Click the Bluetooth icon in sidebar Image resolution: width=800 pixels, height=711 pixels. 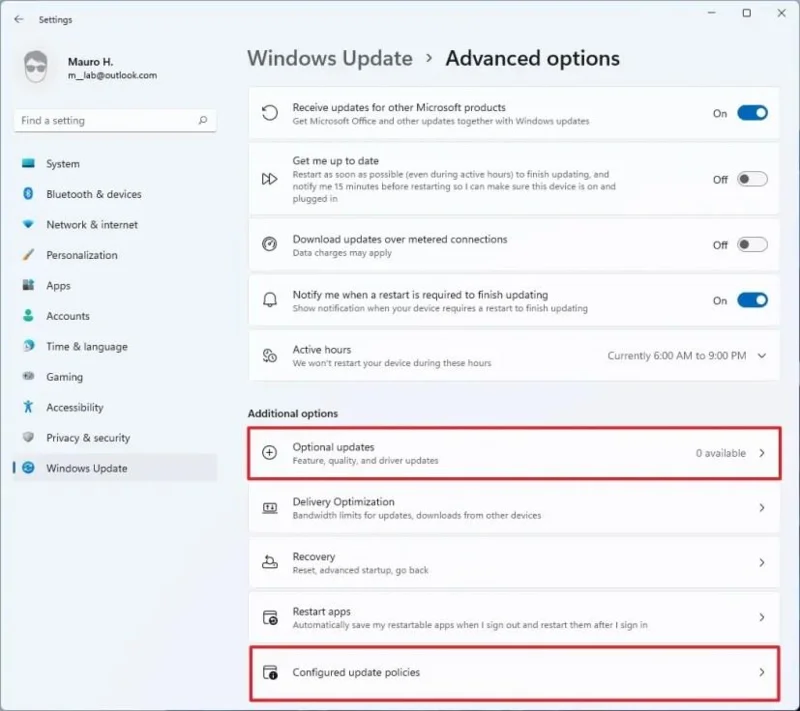[29, 194]
